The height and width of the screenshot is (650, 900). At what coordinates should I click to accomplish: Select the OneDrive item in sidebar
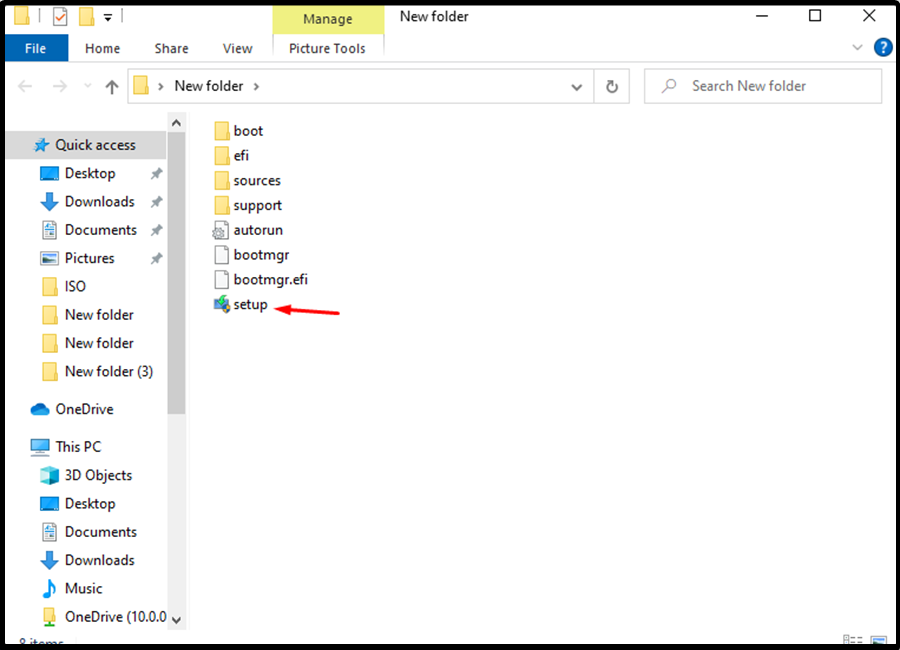click(x=82, y=409)
